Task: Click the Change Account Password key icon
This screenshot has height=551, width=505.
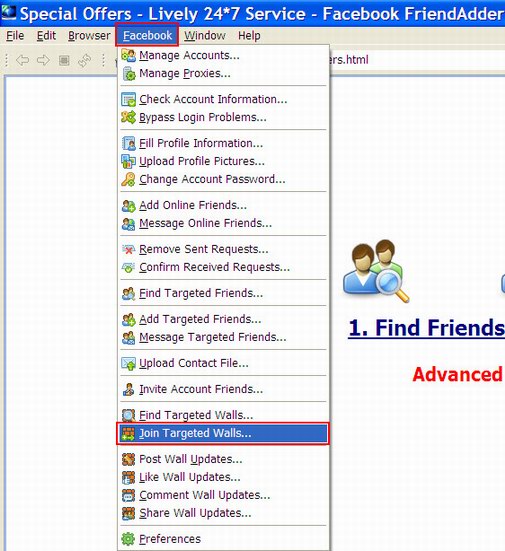Action: tap(128, 180)
